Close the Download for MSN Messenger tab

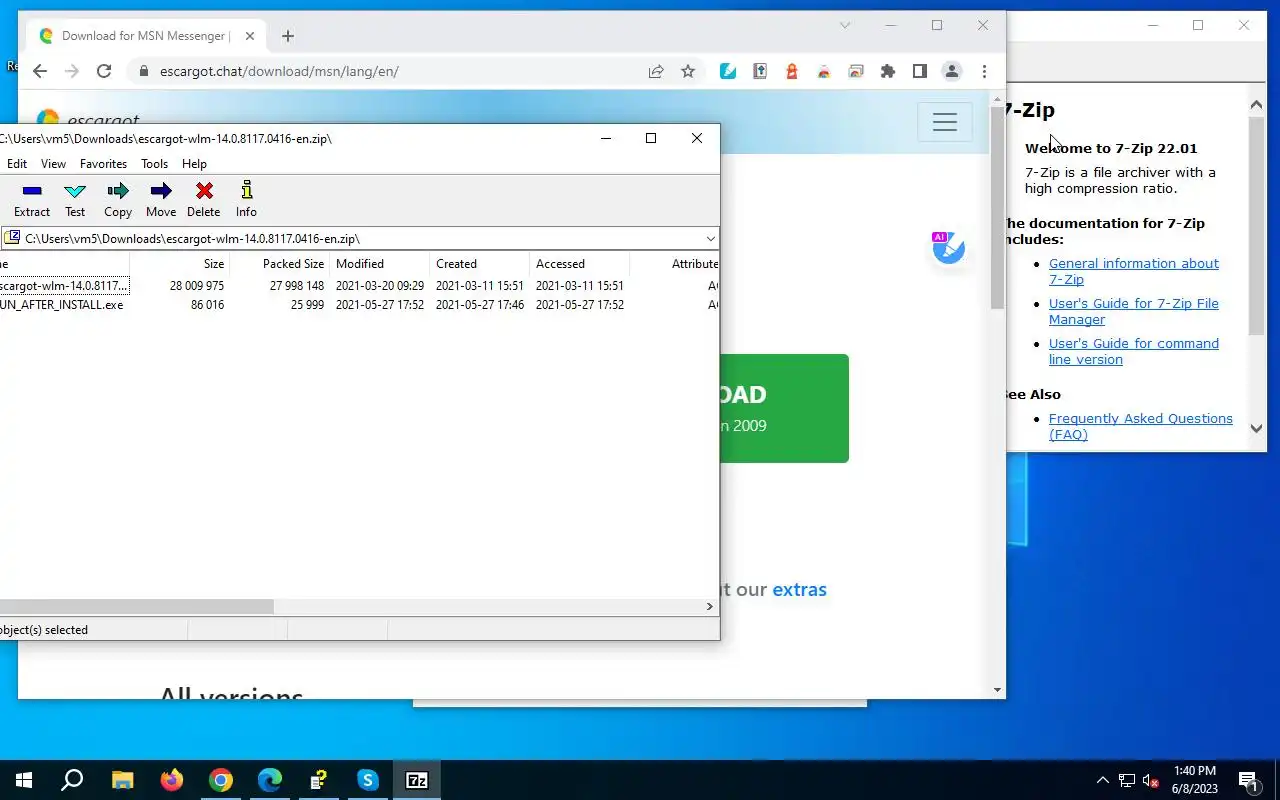tap(250, 36)
